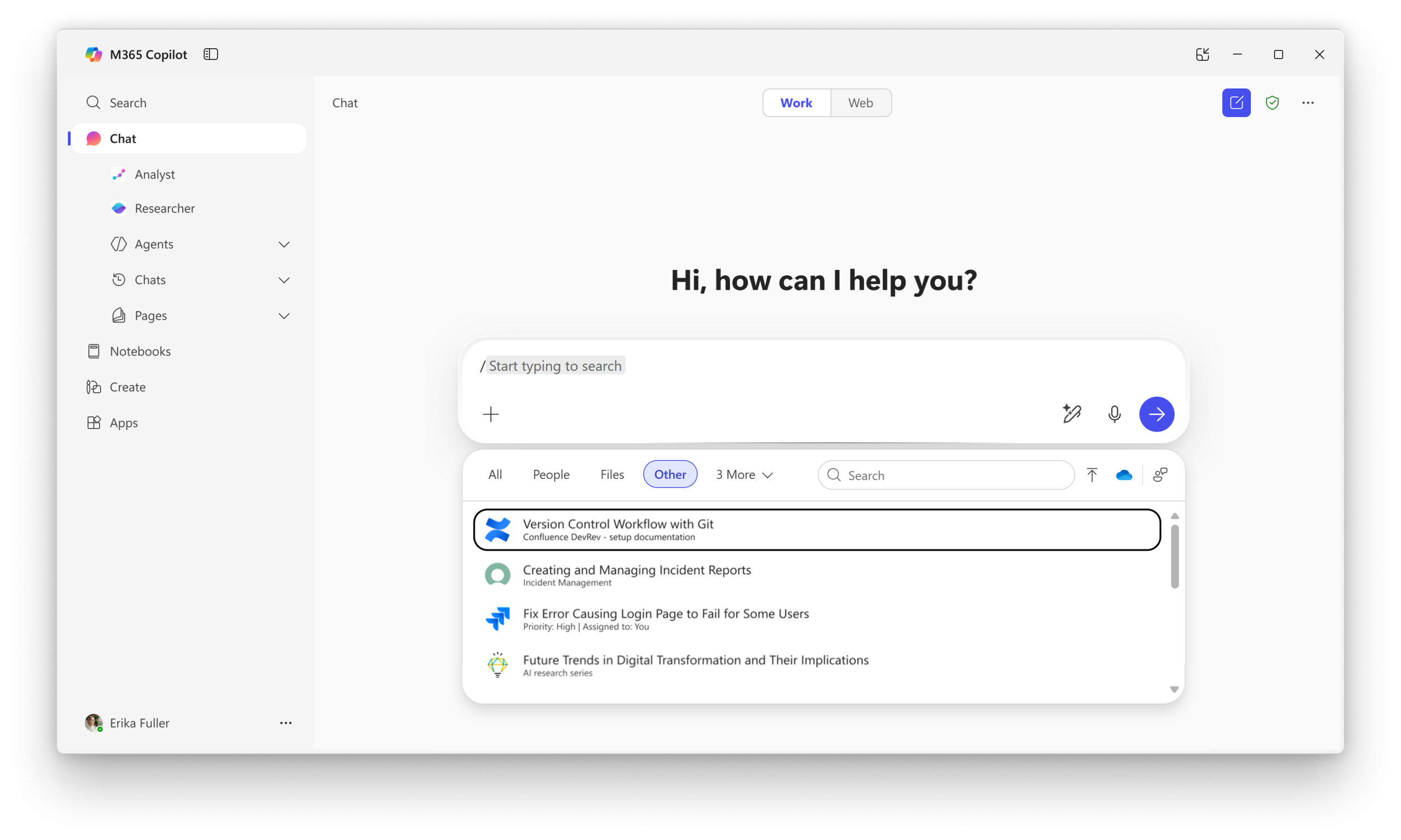Click the results list scrollbar thumb
Image resolution: width=1401 pixels, height=840 pixels.
(1174, 557)
